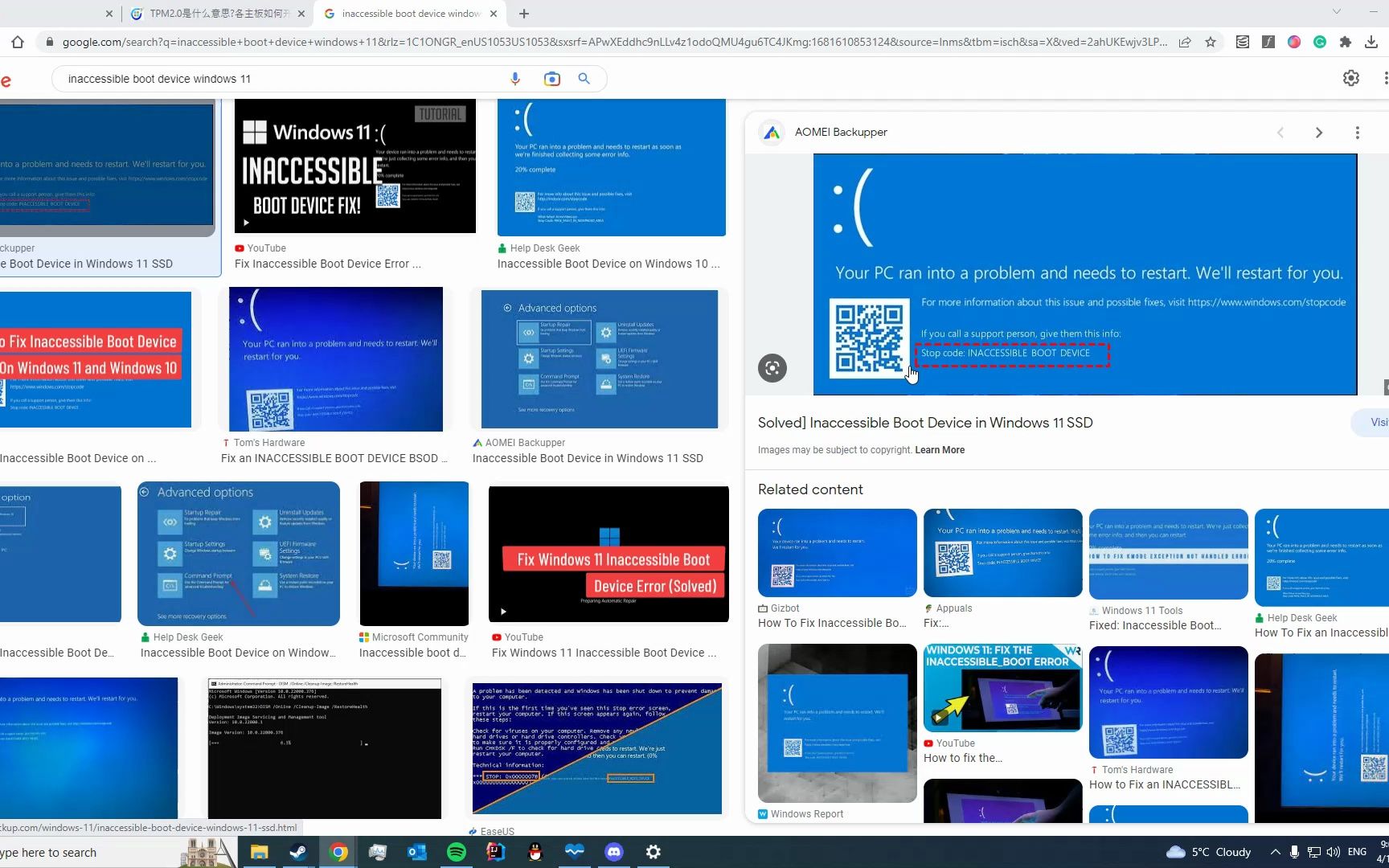Go to next image in preview panel
This screenshot has width=1389, height=868.
point(1319,133)
